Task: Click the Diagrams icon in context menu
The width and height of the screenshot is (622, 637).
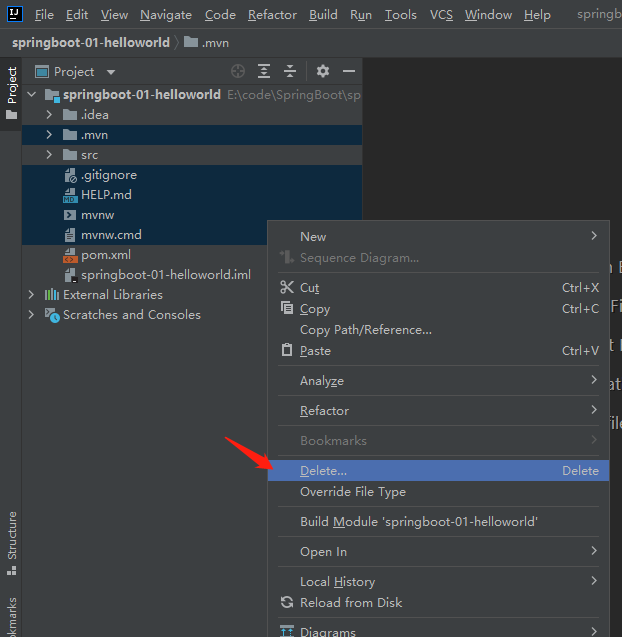Action: click(x=287, y=631)
